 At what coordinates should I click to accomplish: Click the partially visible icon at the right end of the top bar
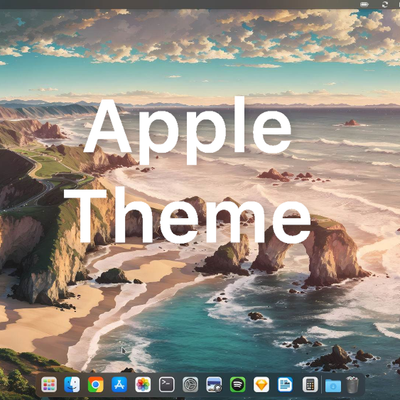point(398,4)
